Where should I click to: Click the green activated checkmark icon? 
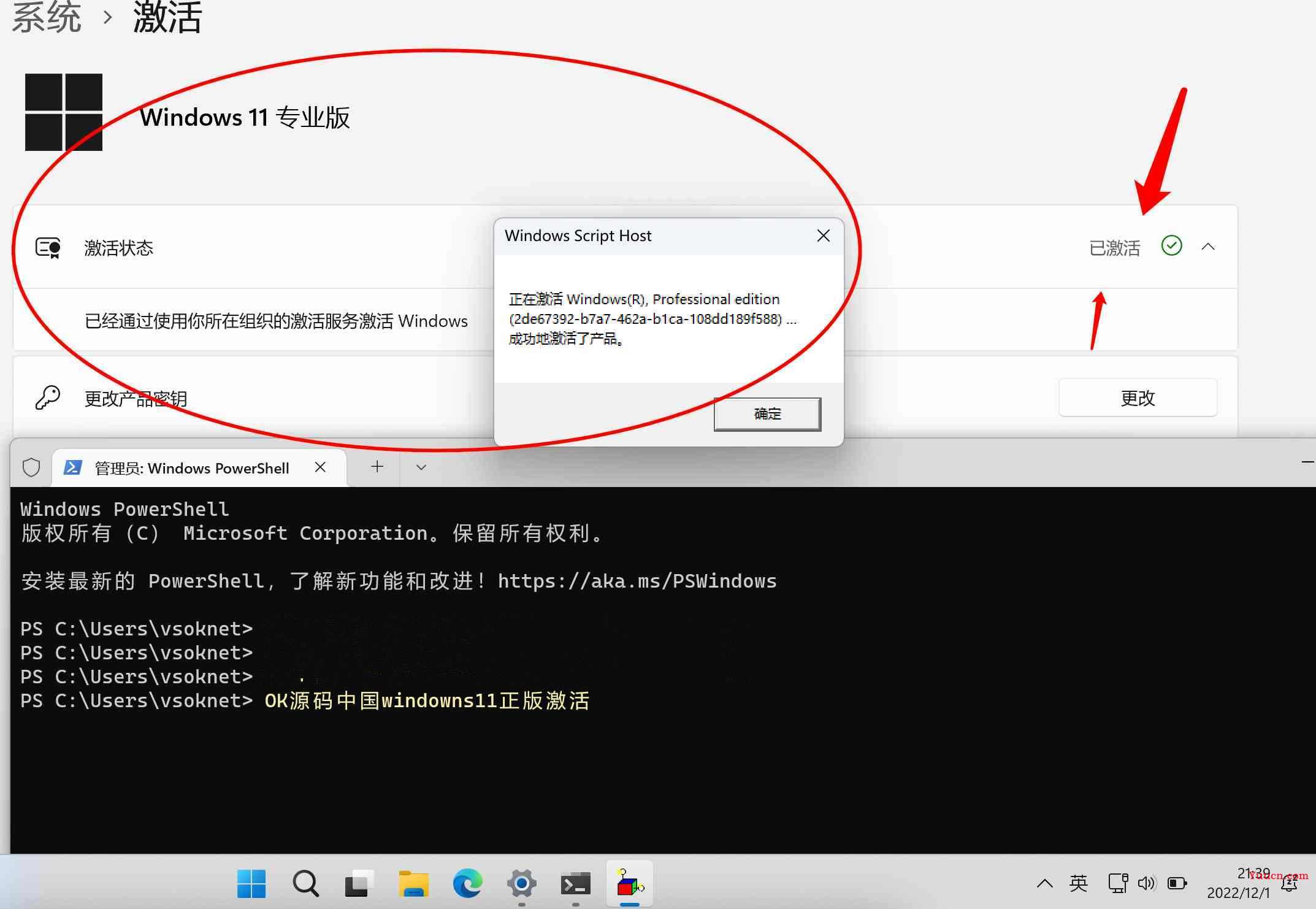(x=1171, y=246)
